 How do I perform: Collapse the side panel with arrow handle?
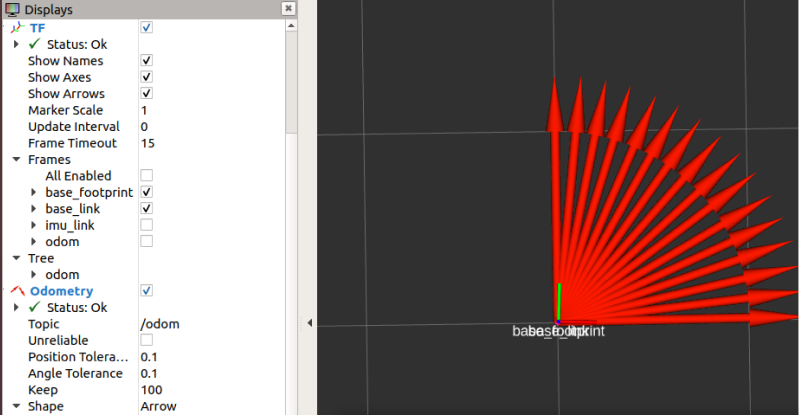(x=309, y=323)
